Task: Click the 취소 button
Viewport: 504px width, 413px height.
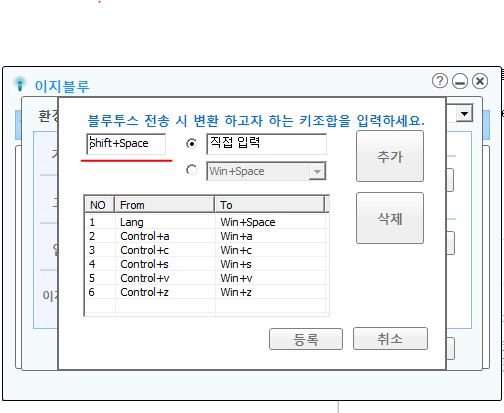Action: coord(390,339)
